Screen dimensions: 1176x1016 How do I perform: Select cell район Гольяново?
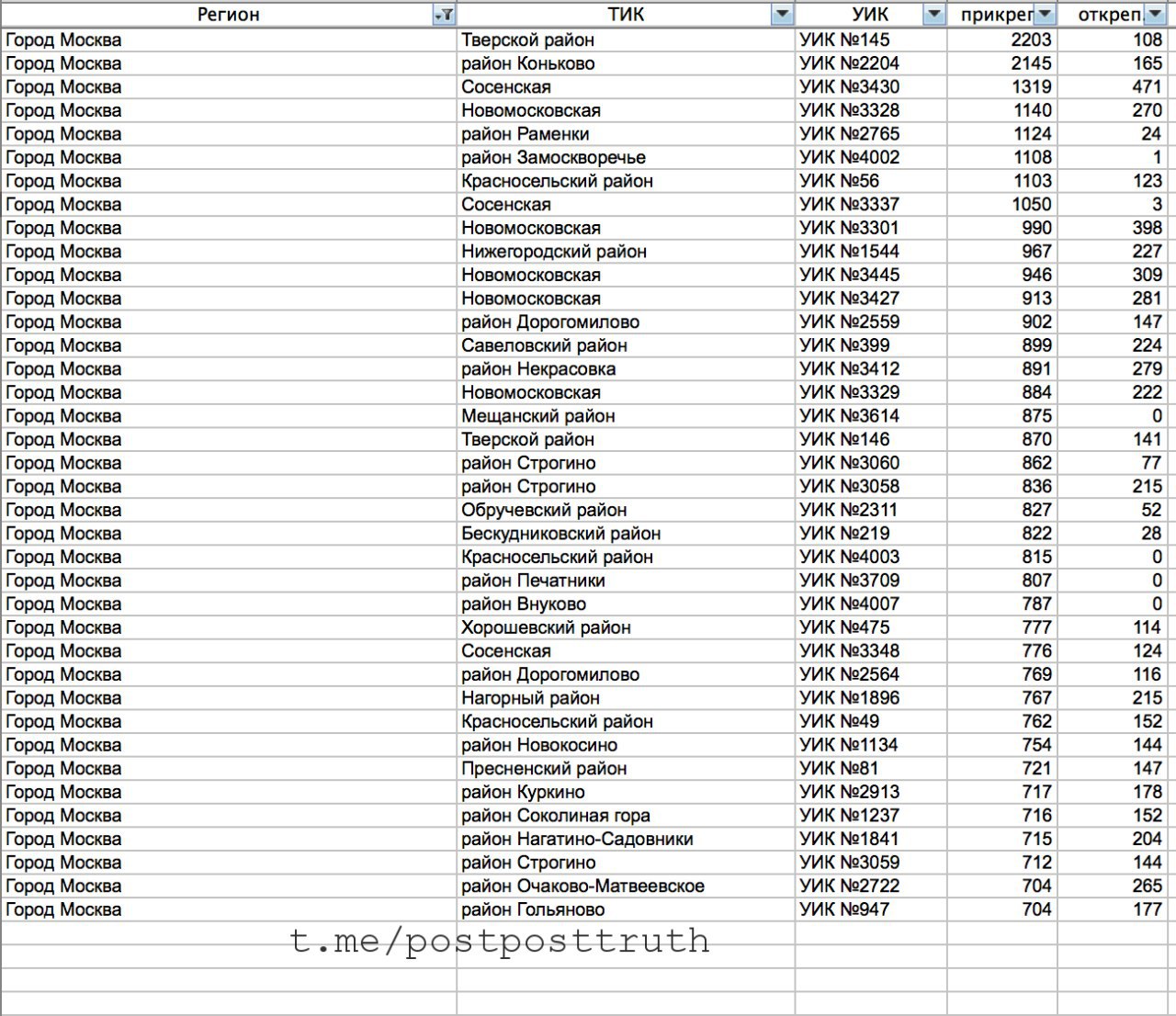click(x=626, y=909)
